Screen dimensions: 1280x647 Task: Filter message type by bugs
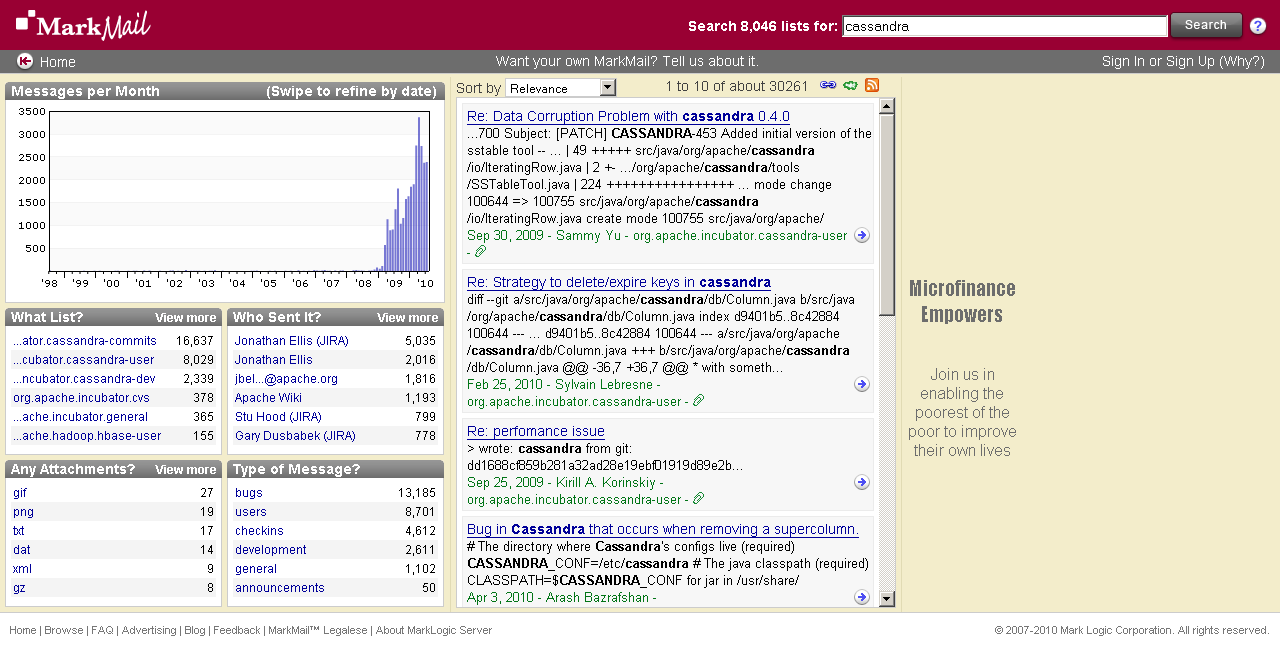tap(249, 493)
